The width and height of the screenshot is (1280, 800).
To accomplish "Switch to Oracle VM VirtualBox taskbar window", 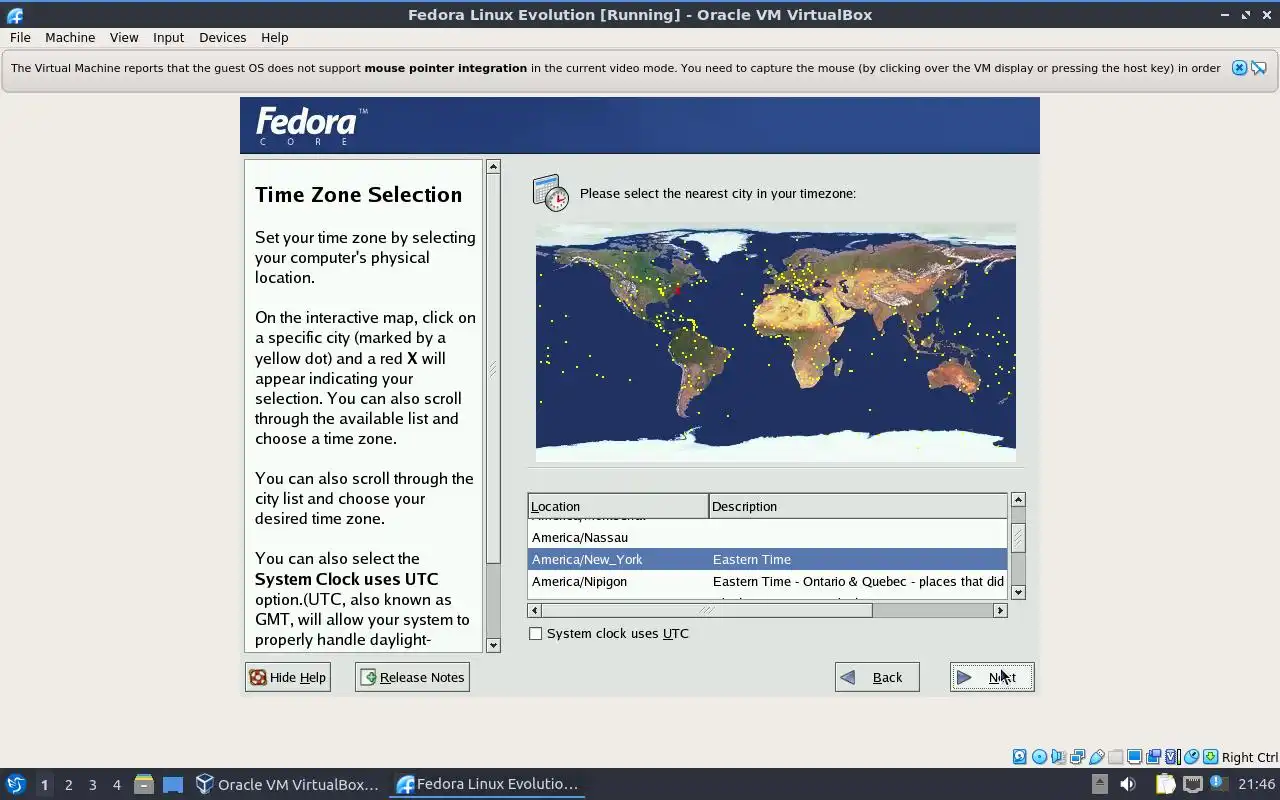I will pos(287,784).
